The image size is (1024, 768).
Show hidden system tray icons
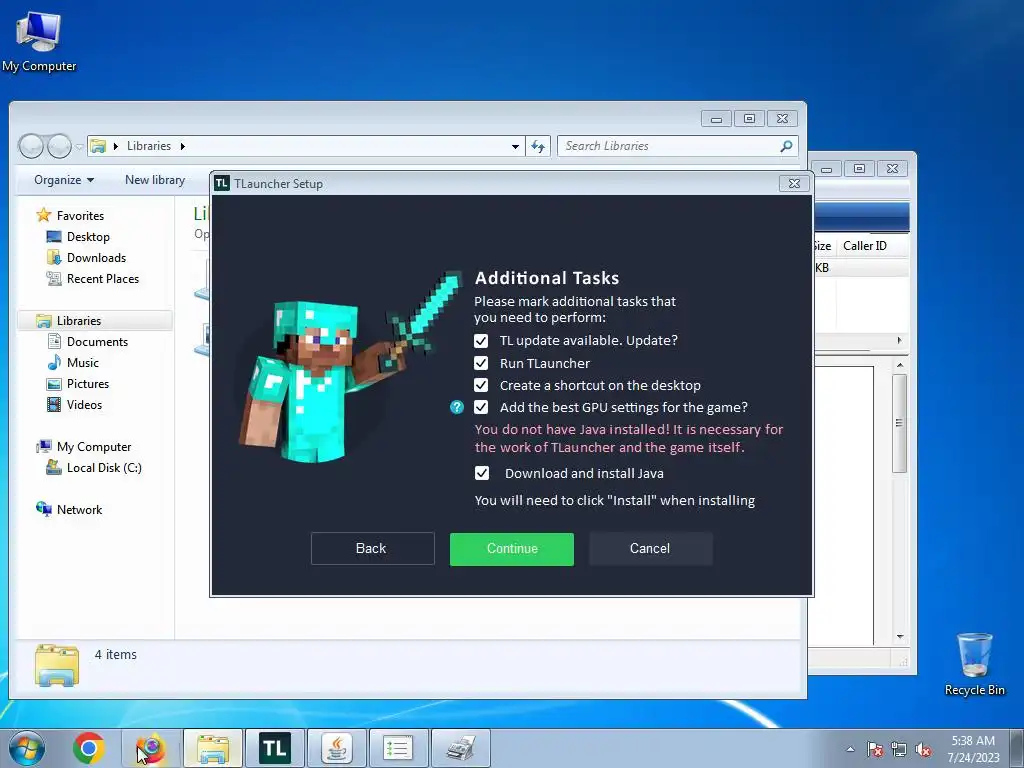[850, 749]
